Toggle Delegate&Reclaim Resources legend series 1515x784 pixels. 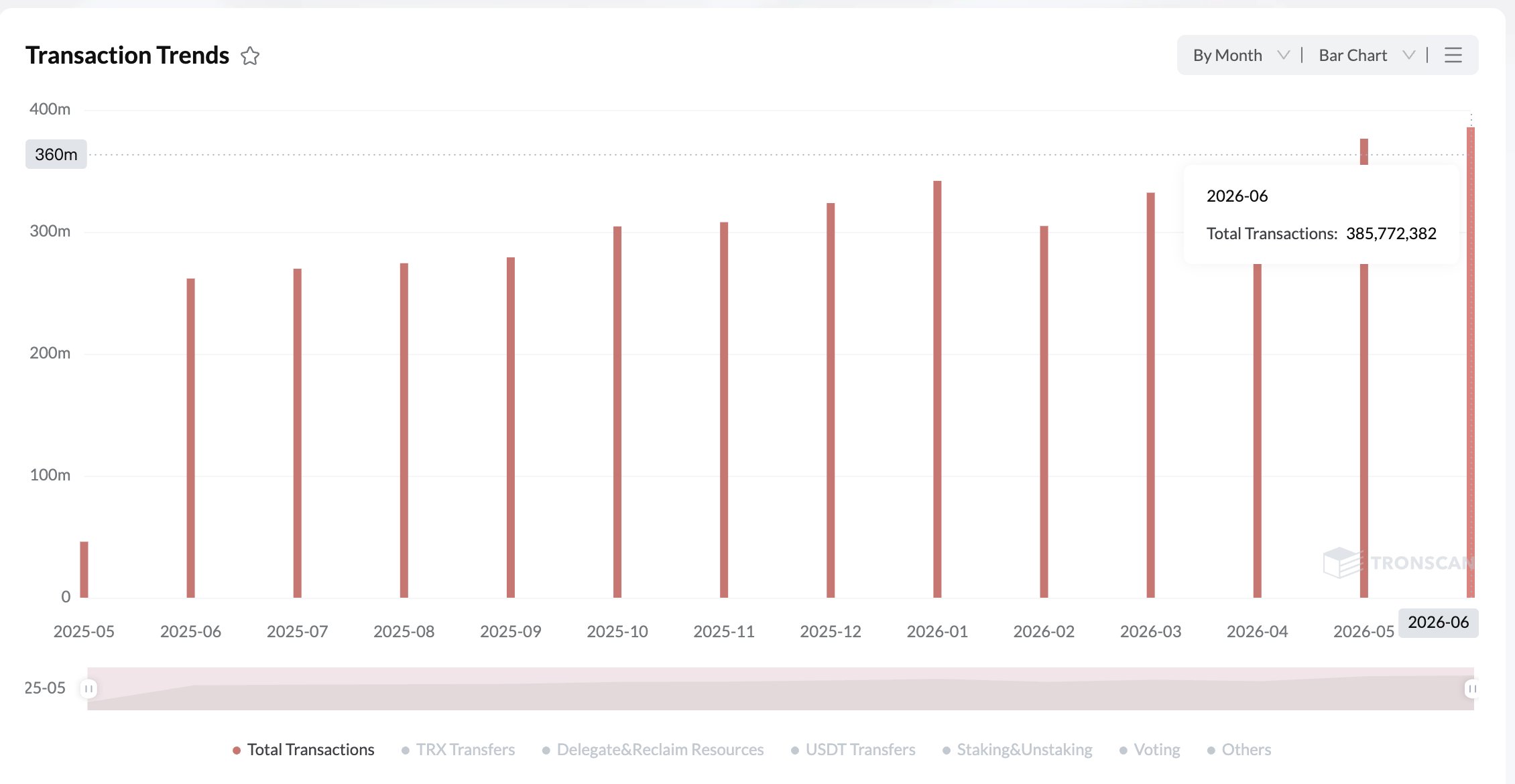(x=653, y=750)
